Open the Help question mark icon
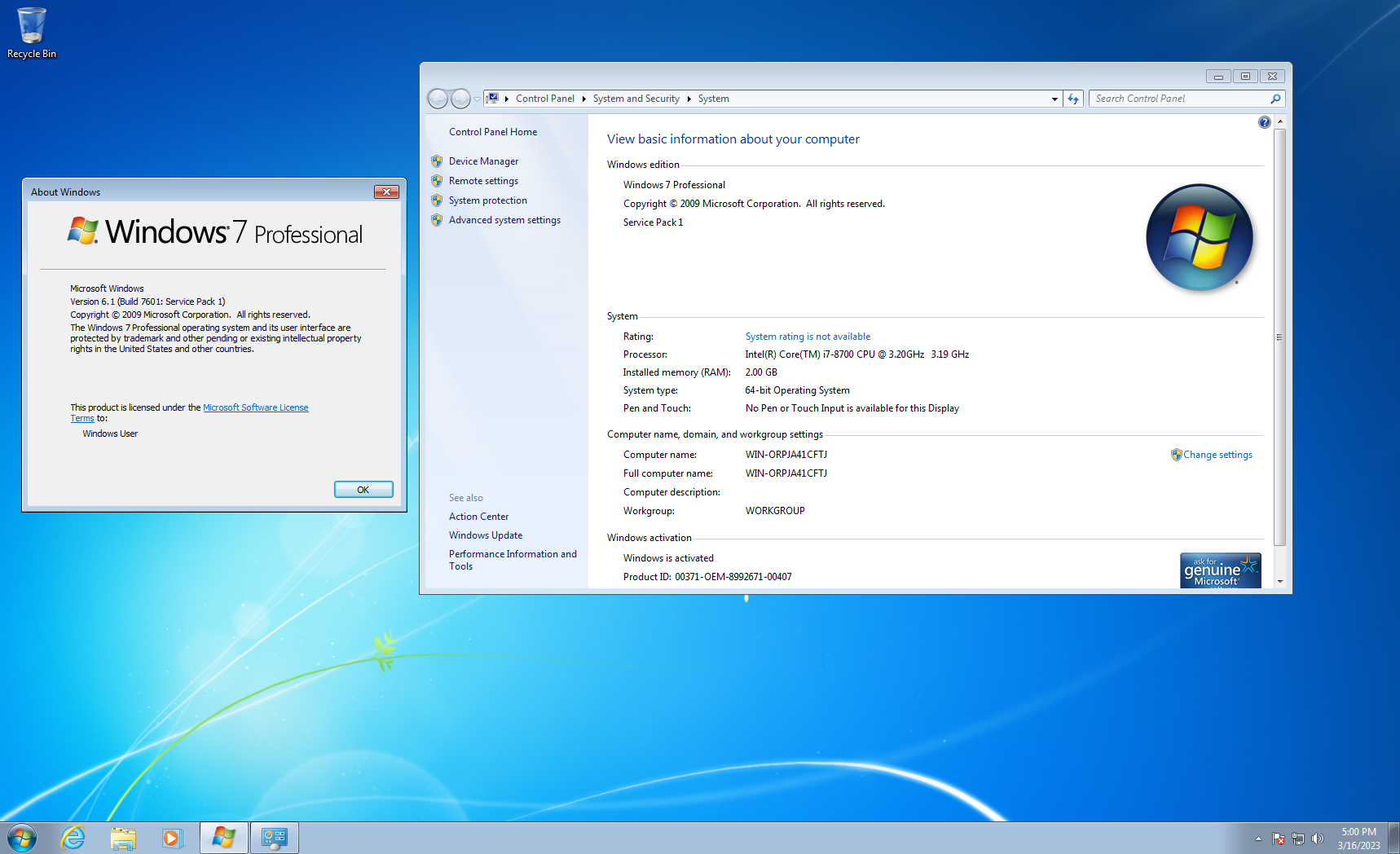The image size is (1400, 854). [1264, 122]
